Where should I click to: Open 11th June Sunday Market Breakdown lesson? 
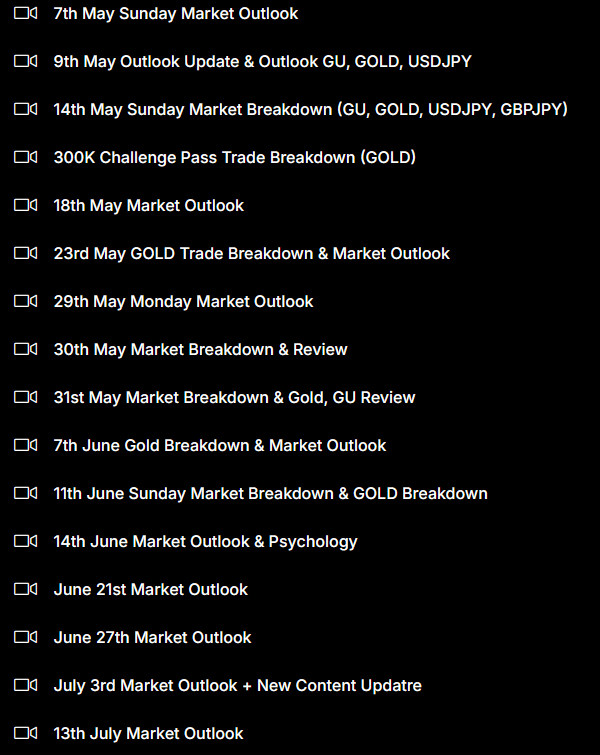click(x=270, y=494)
